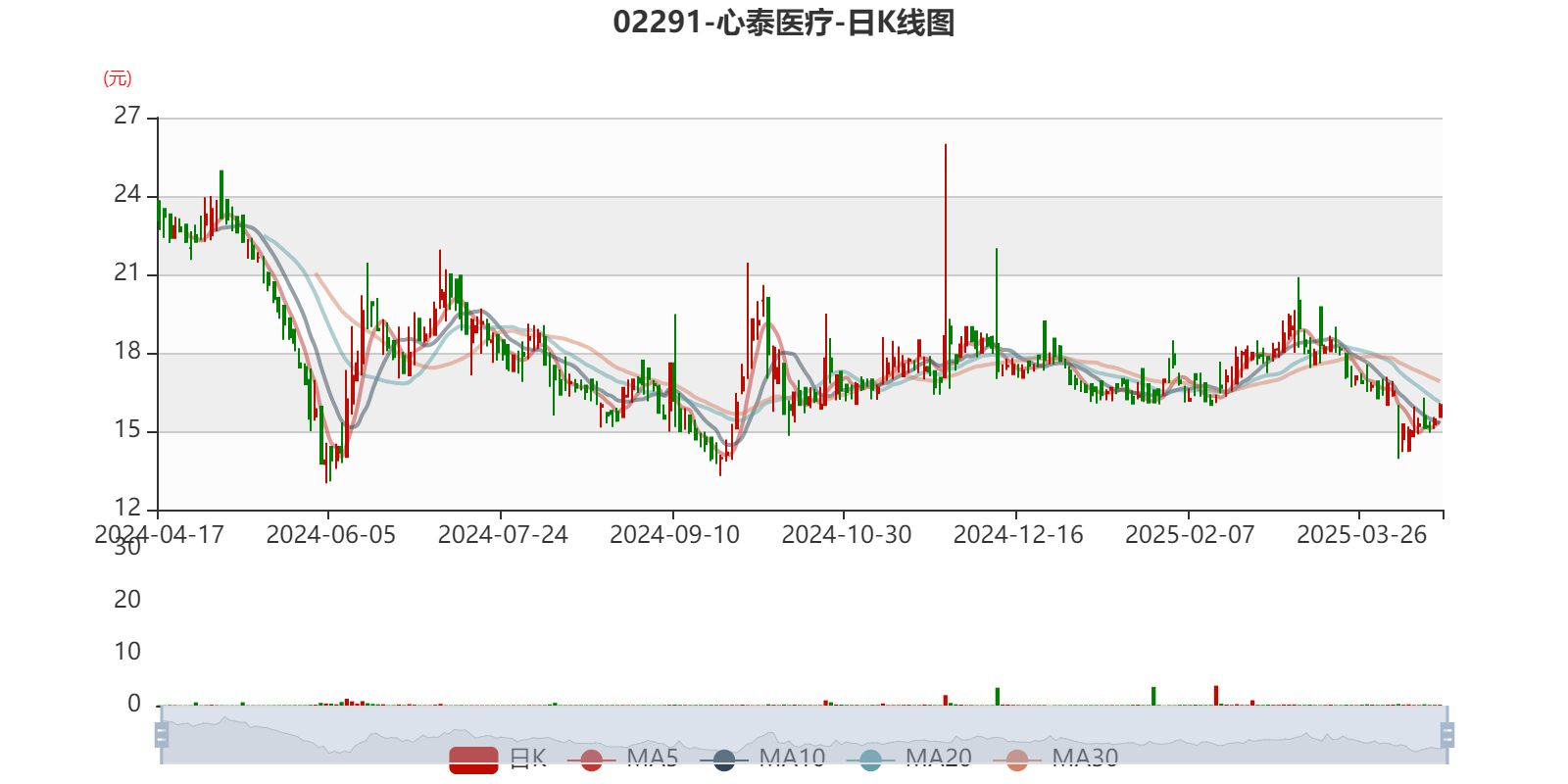The width and height of the screenshot is (1568, 784).
Task: Click the (元) unit label
Action: click(x=118, y=78)
